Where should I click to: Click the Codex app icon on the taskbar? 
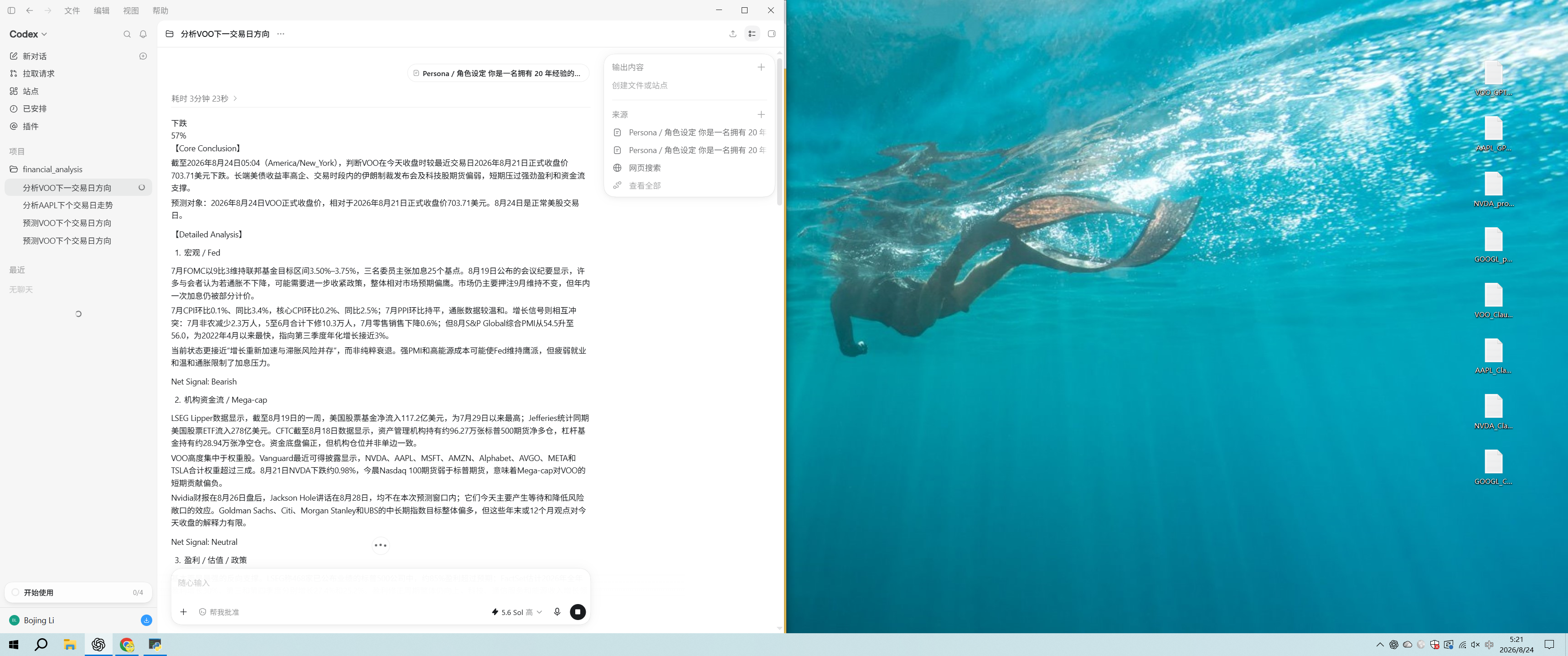98,645
